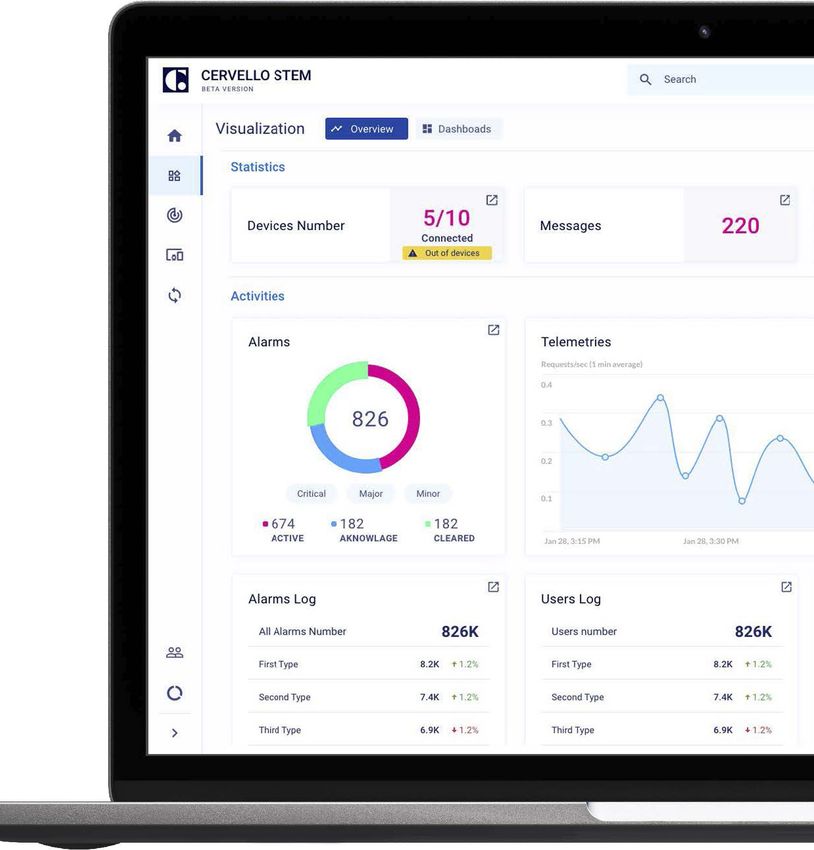Screen dimensions: 814x850
Task: Open the Alarms card external link icon
Action: click(493, 330)
